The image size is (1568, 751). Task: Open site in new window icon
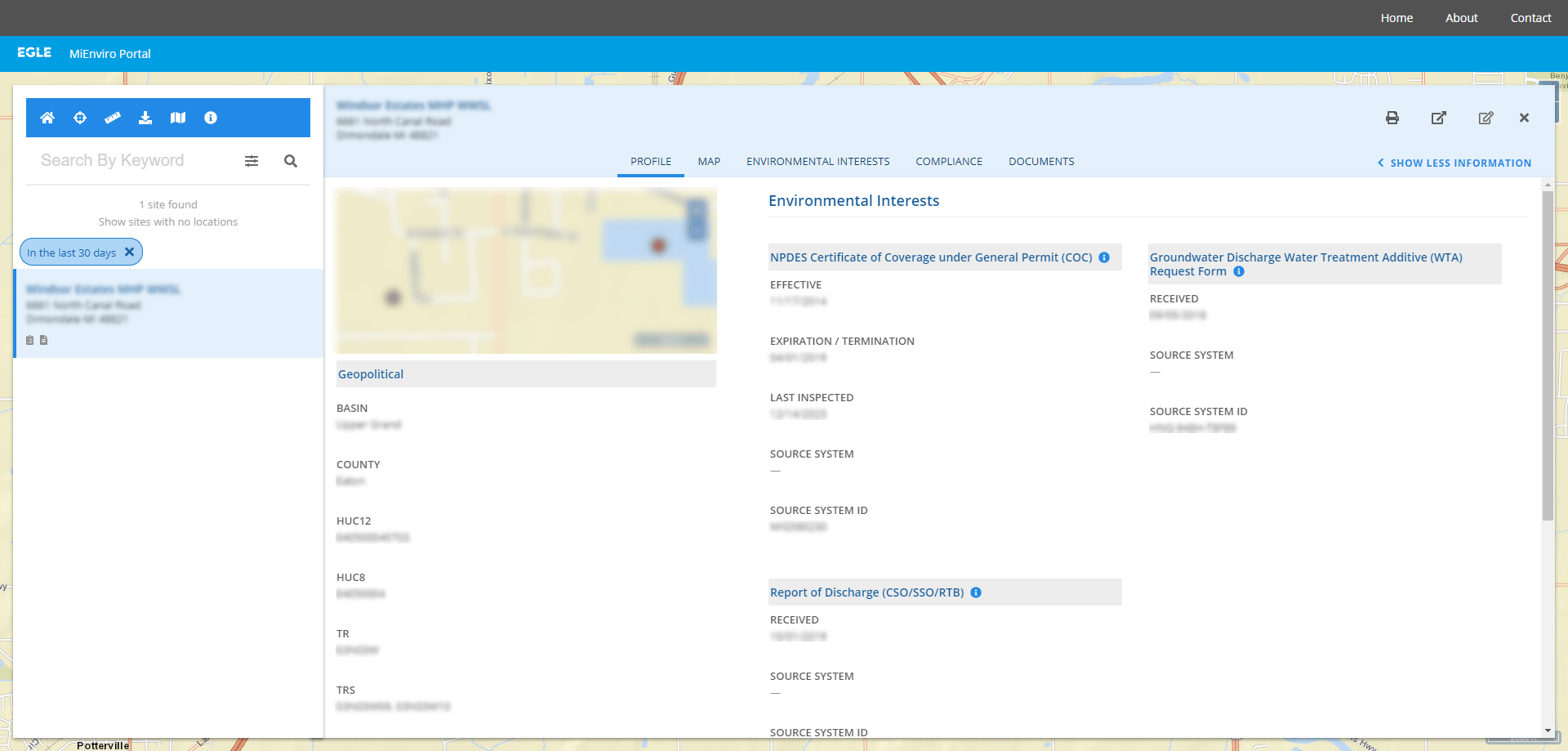point(1439,118)
